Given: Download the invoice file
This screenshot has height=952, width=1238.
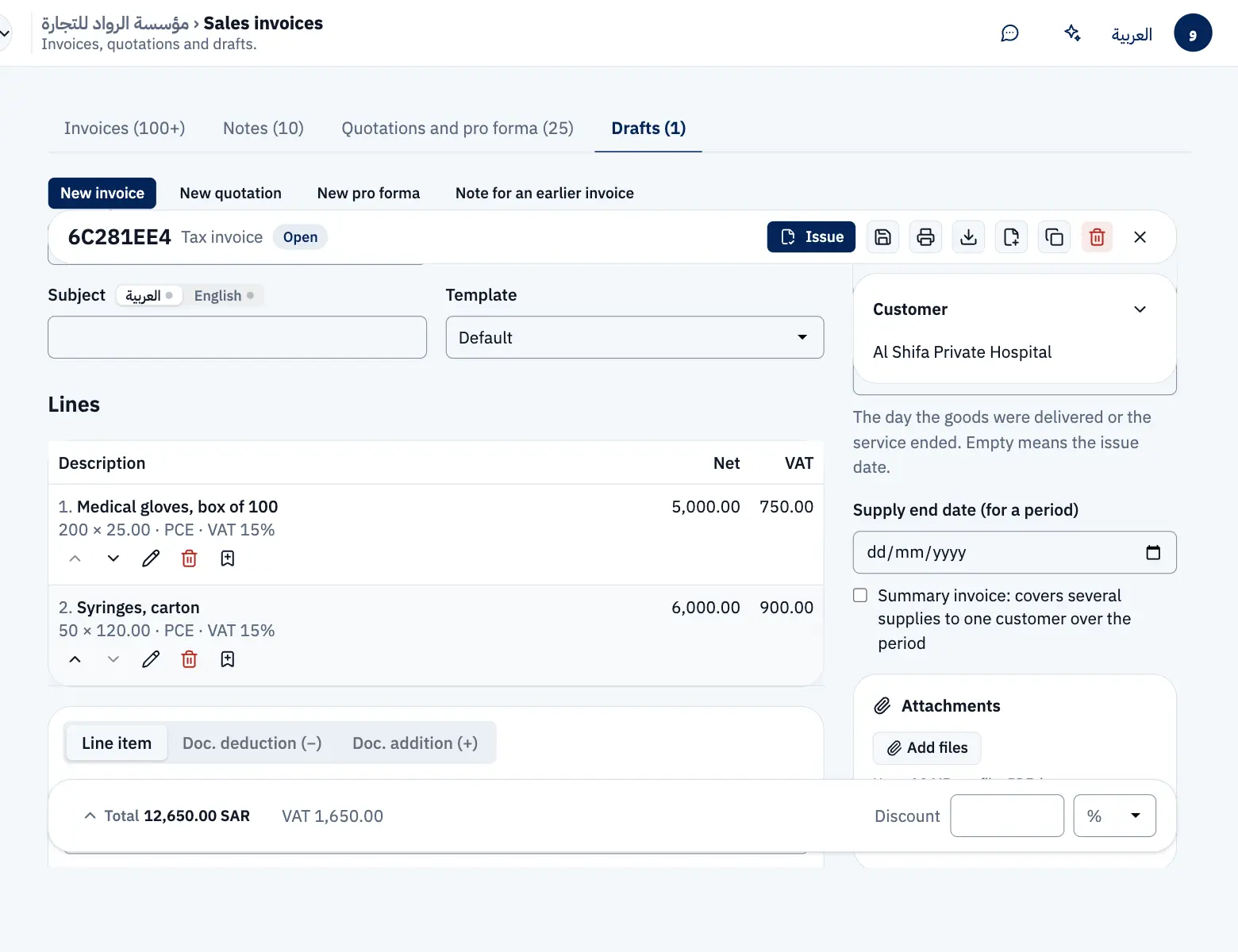Looking at the screenshot, I should [968, 237].
